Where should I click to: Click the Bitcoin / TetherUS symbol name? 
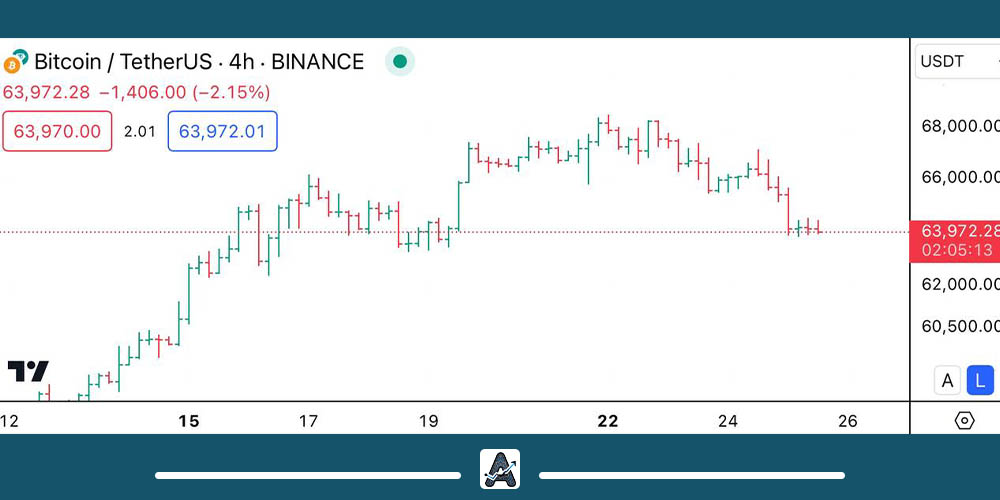click(127, 62)
